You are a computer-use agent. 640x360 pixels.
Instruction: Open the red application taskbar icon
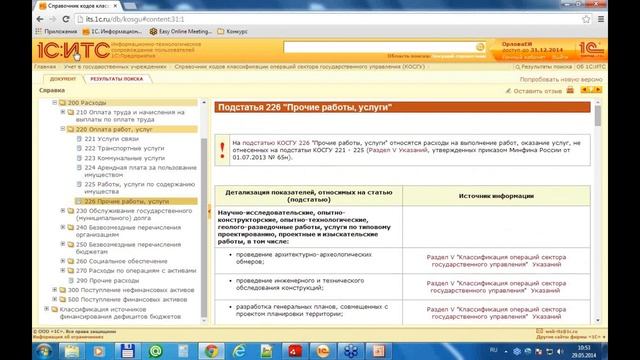pyautogui.click(x=295, y=351)
